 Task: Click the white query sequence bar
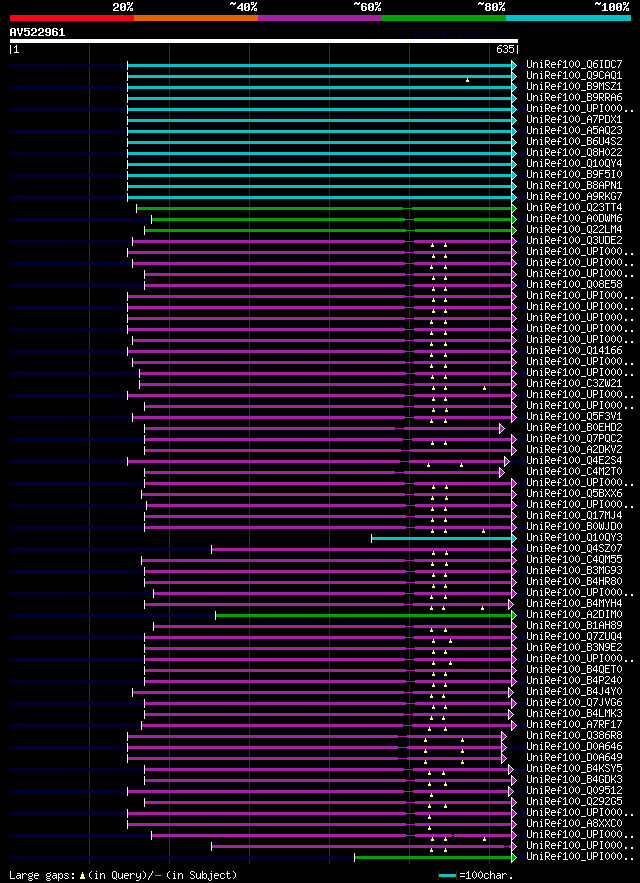pos(264,41)
